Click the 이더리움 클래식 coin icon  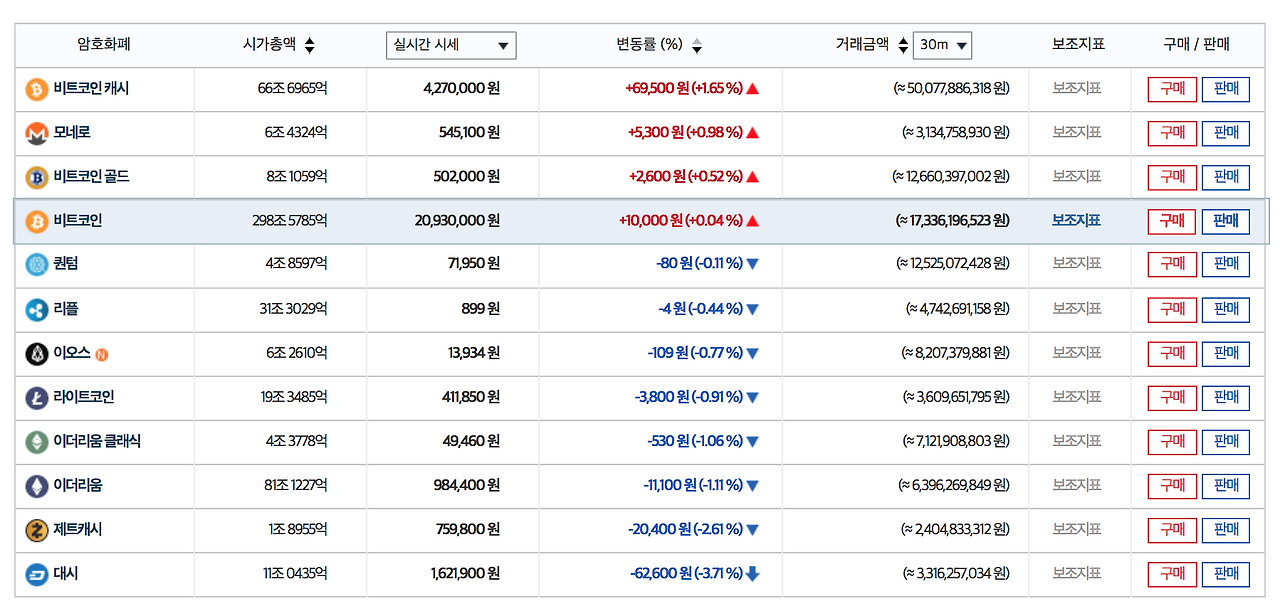coord(37,441)
